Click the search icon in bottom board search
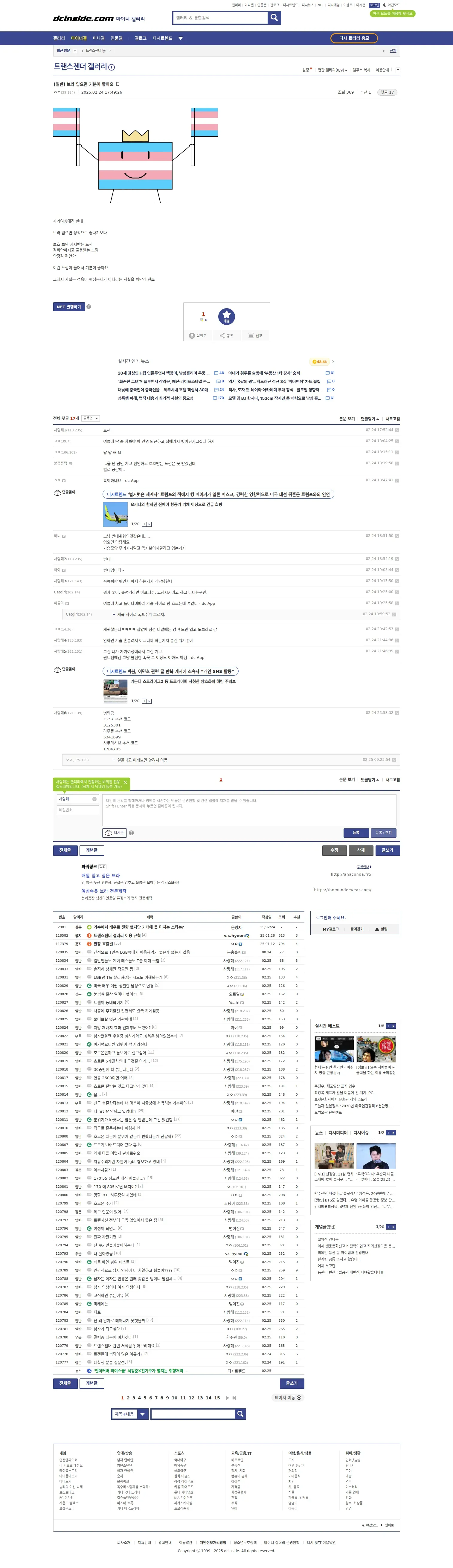453x1568 pixels. [240, 1414]
